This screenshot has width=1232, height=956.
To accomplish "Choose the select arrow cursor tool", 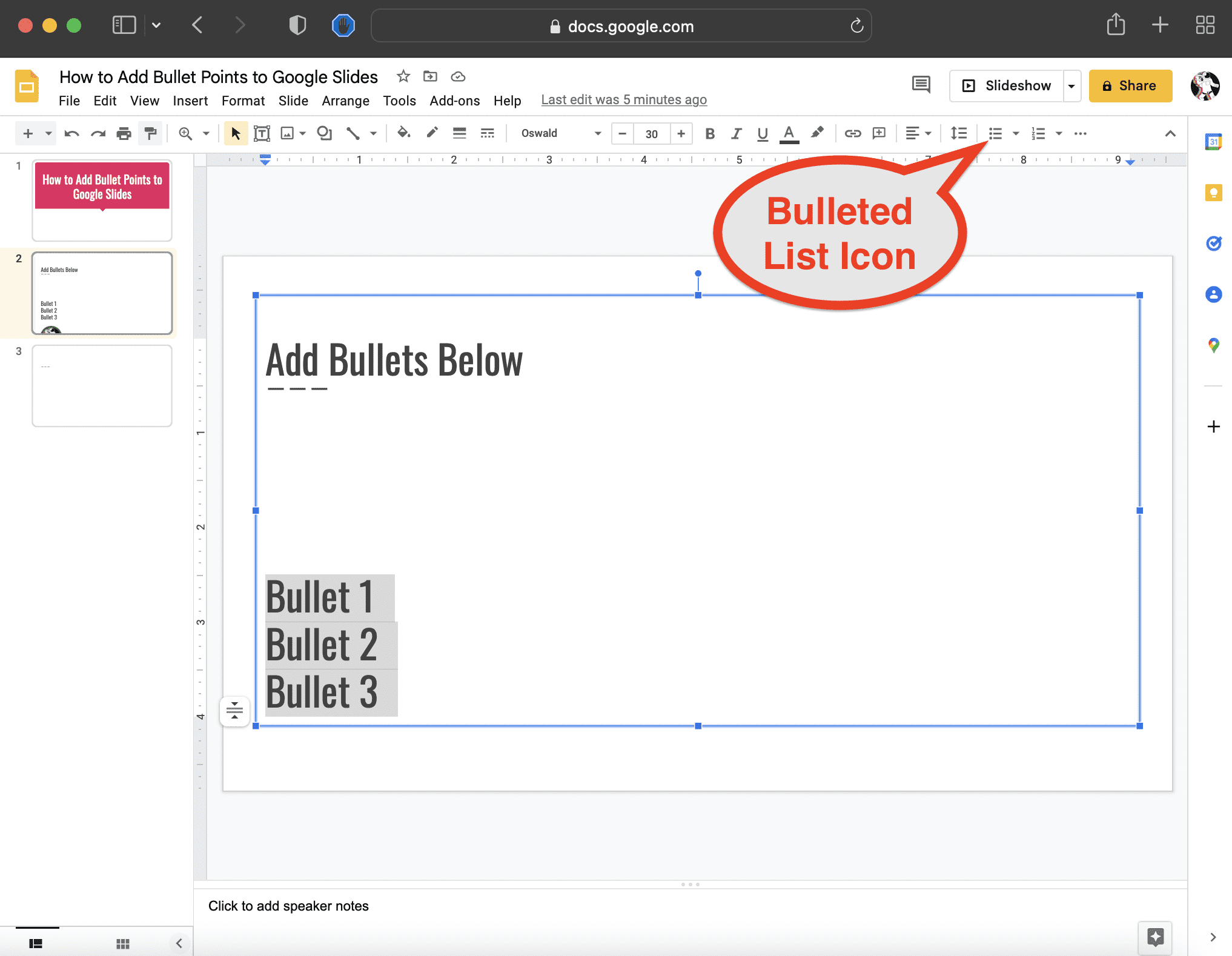I will click(236, 133).
